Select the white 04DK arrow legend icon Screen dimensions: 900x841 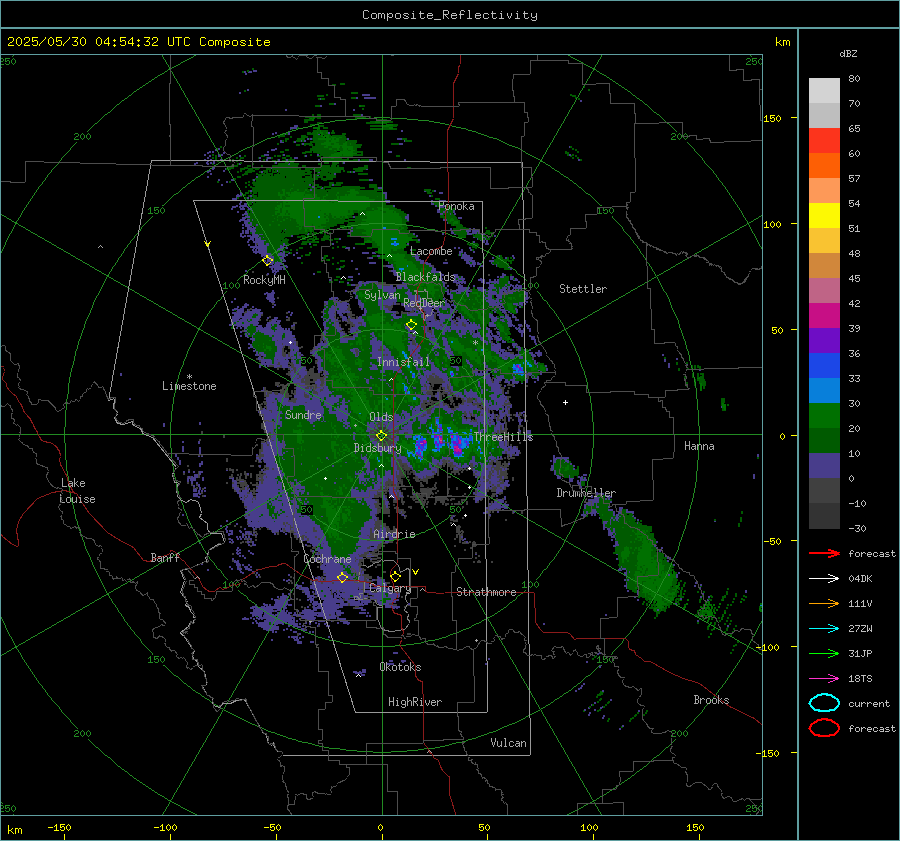tap(824, 578)
